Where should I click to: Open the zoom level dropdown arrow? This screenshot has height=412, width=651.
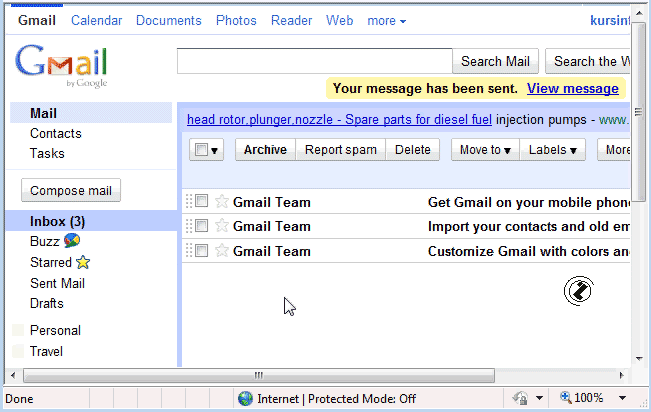tap(622, 398)
